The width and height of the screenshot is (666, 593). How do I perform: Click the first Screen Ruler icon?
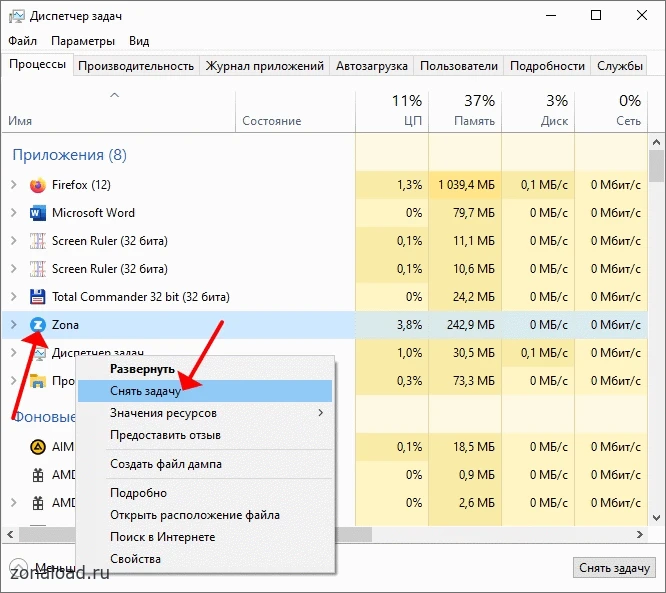(x=38, y=241)
